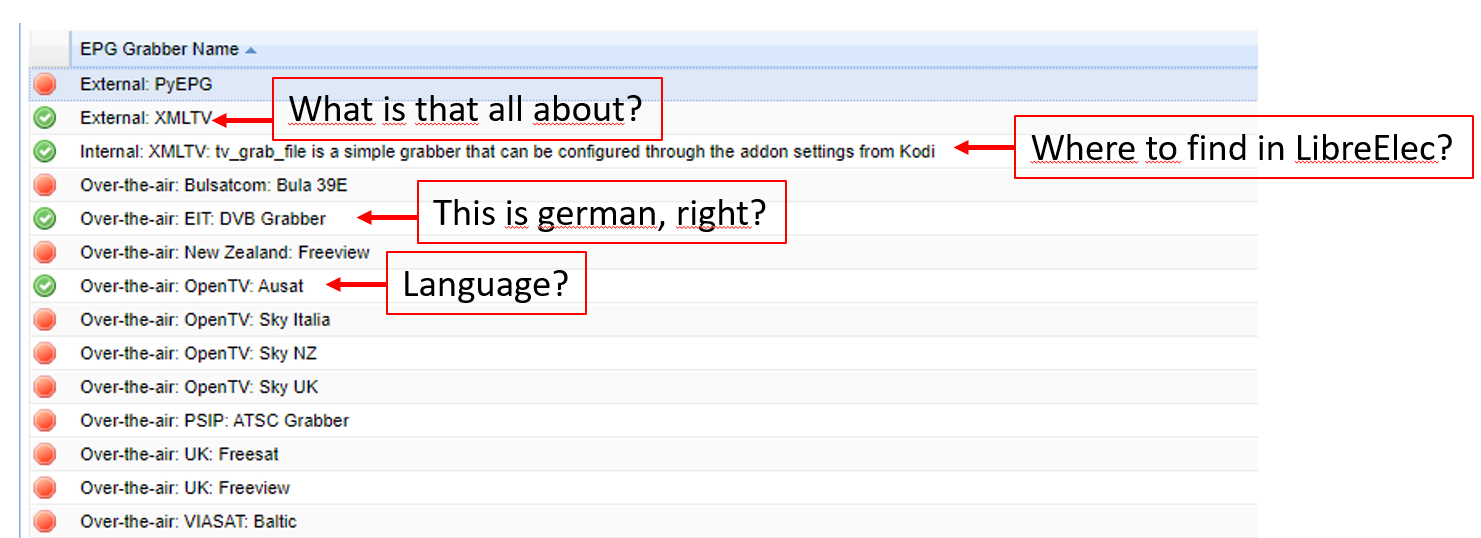Screen dimensions: 1481x538
Task: Click green status icon for EIT: DVB Grabber
Action: pyautogui.click(x=45, y=219)
